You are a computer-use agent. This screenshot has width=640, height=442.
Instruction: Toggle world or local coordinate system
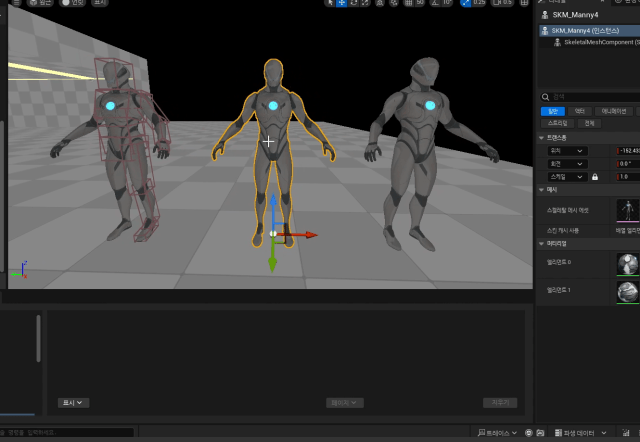[x=380, y=2]
